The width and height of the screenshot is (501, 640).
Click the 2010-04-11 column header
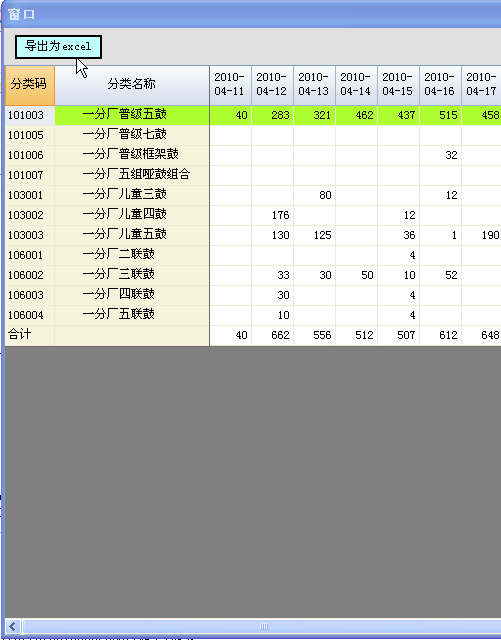(230, 85)
